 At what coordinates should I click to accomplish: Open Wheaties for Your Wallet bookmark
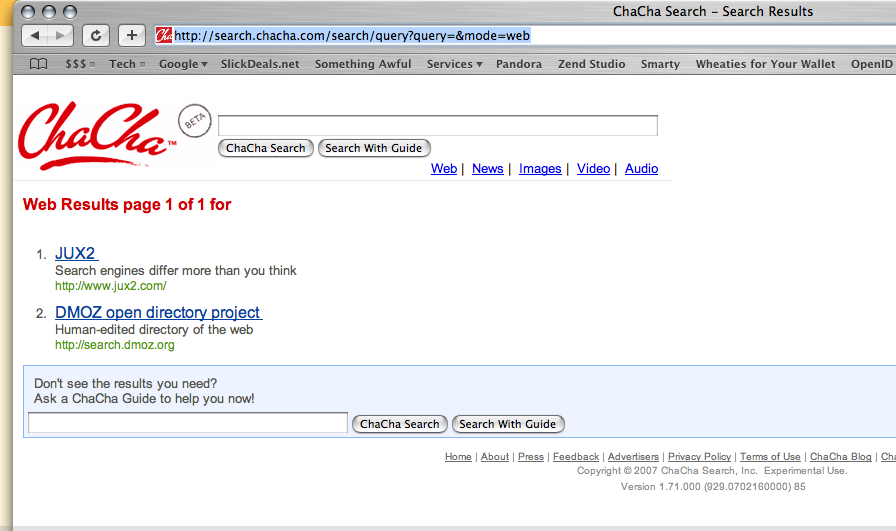pos(765,64)
